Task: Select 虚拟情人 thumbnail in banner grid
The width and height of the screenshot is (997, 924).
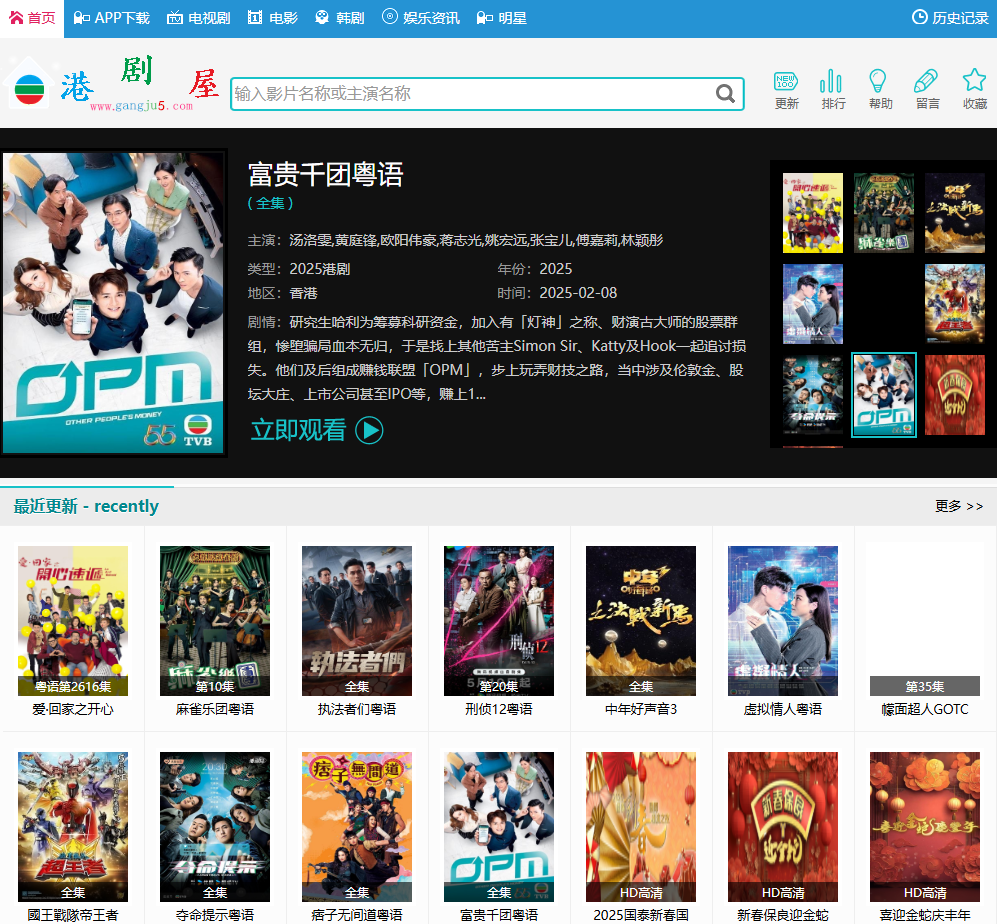Action: click(813, 304)
